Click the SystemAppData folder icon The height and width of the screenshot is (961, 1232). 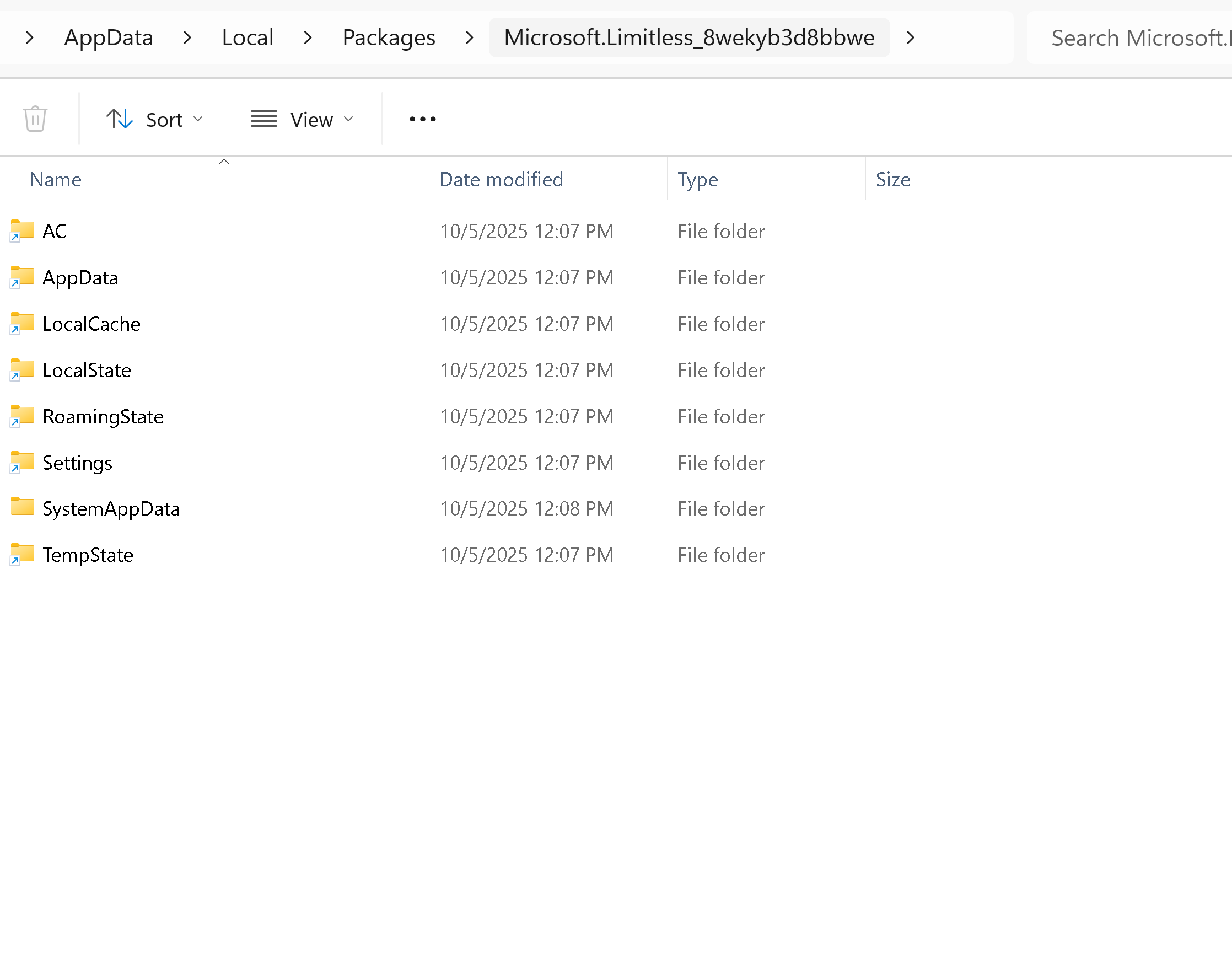pos(23,508)
